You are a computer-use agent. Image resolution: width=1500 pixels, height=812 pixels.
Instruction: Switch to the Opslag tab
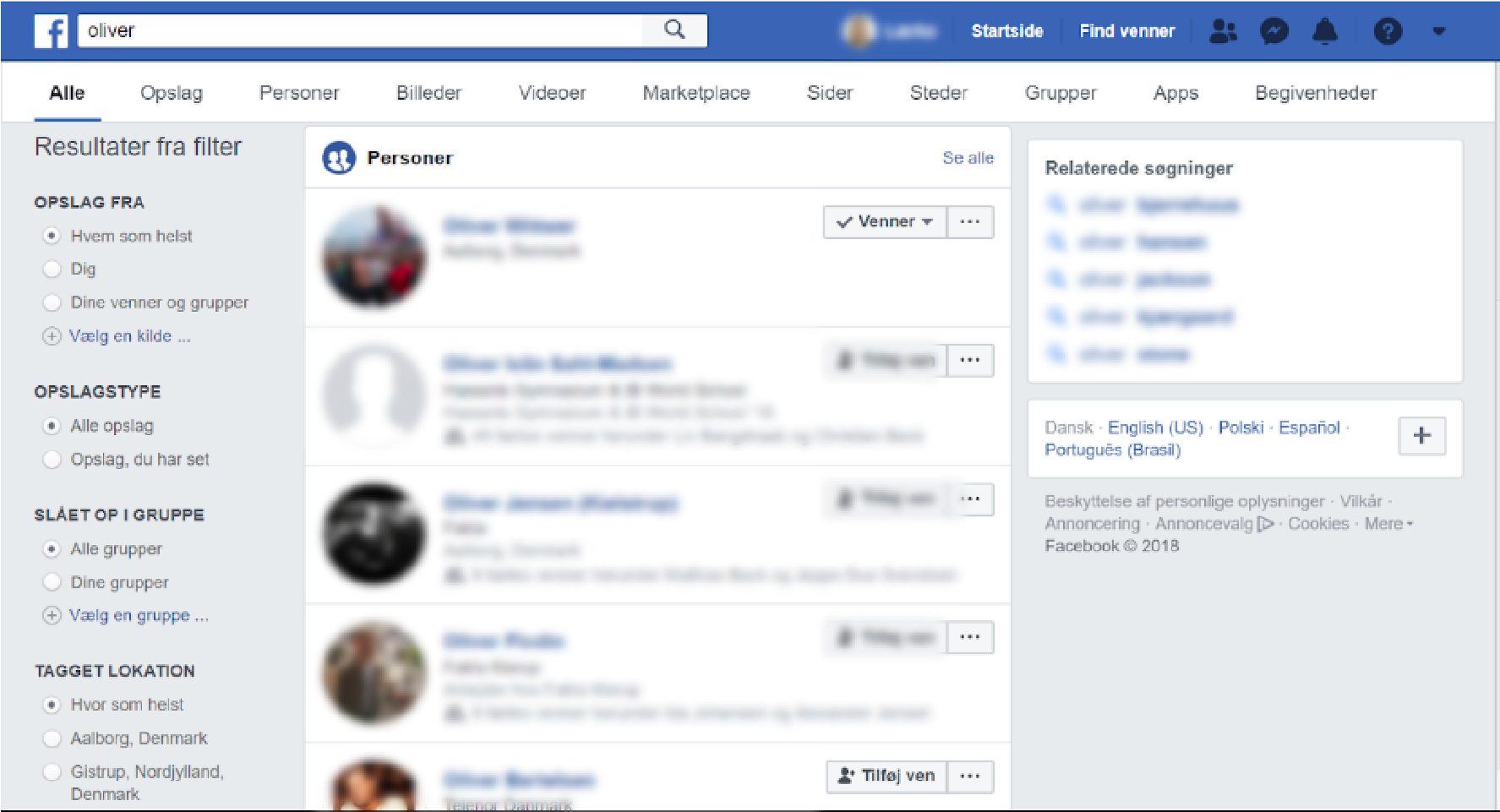point(172,93)
